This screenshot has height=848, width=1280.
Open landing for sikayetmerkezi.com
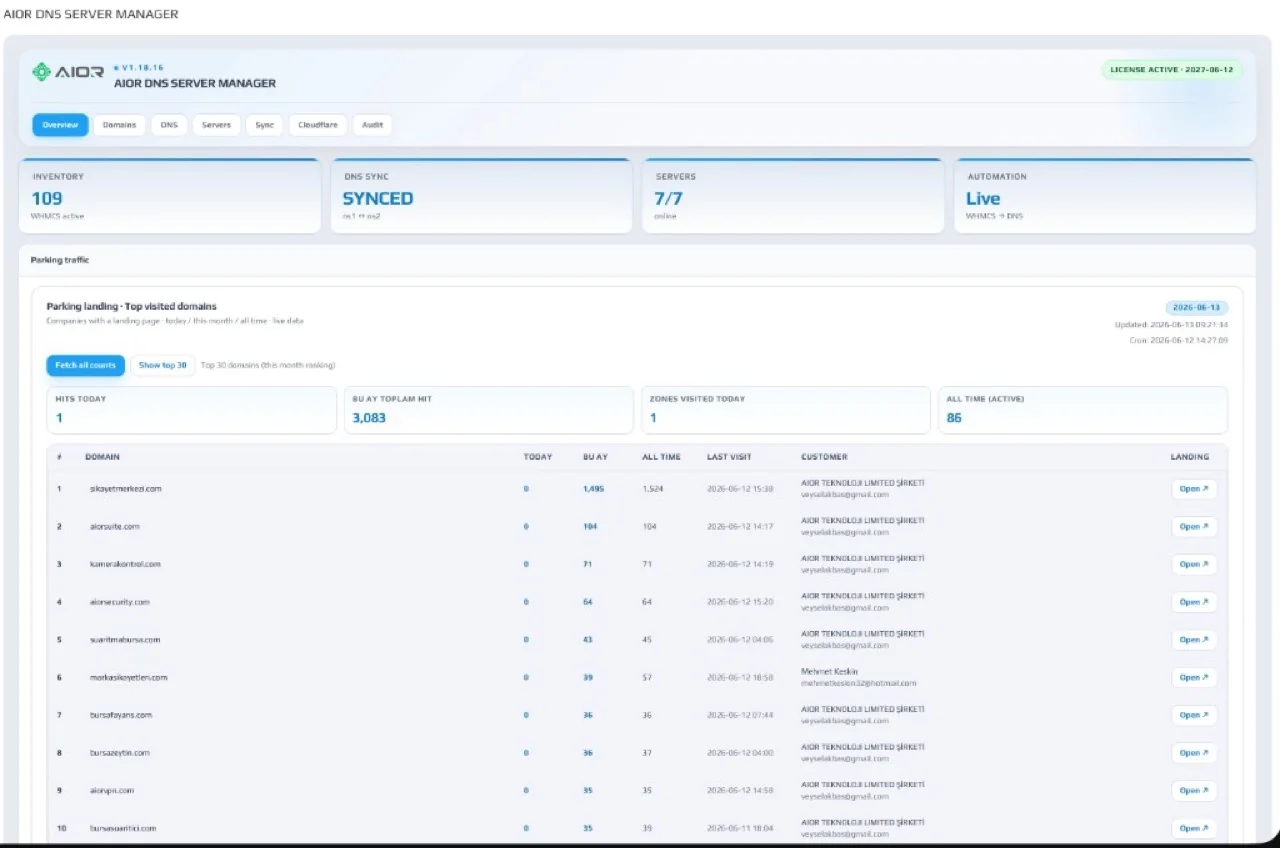1194,489
